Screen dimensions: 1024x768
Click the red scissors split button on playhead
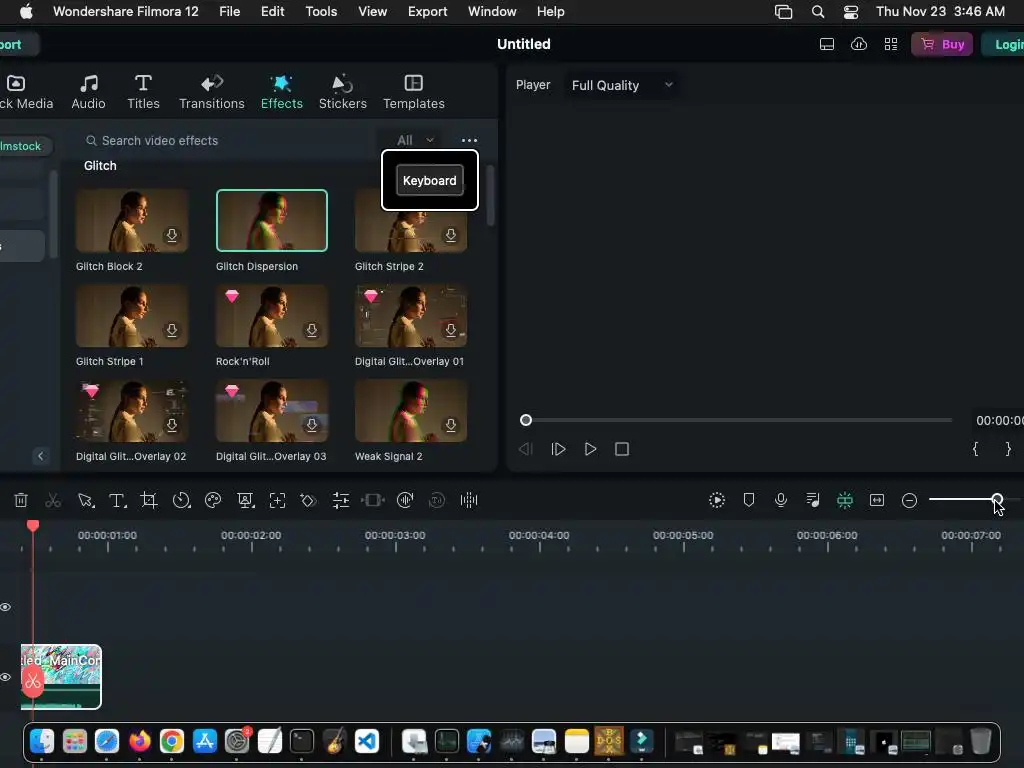pyautogui.click(x=33, y=682)
